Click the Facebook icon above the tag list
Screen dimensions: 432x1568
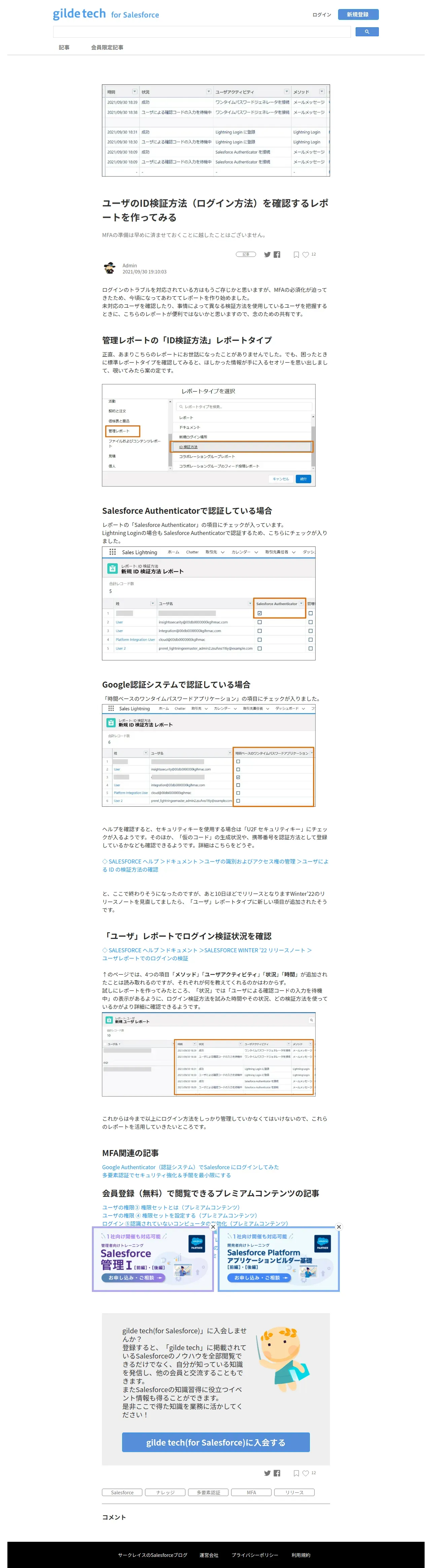coord(277,1473)
